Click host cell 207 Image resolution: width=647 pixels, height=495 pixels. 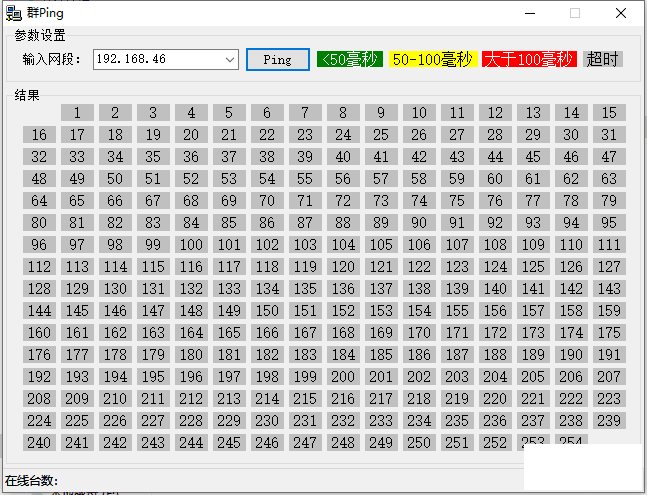(x=609, y=377)
